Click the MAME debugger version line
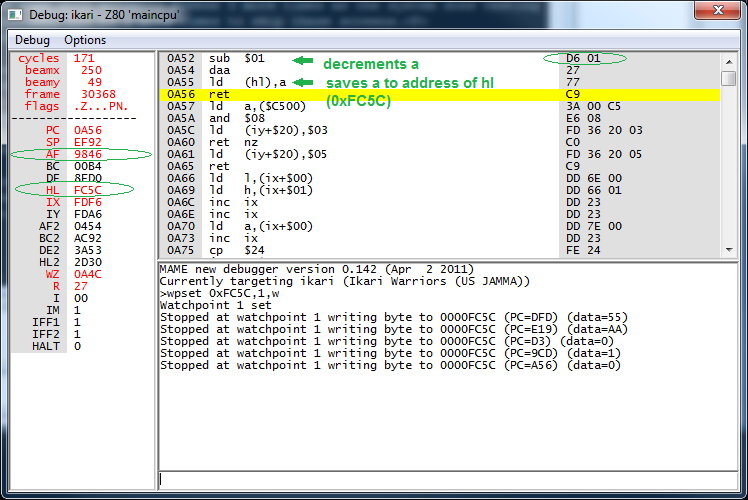This screenshot has width=748, height=500. pyautogui.click(x=317, y=270)
